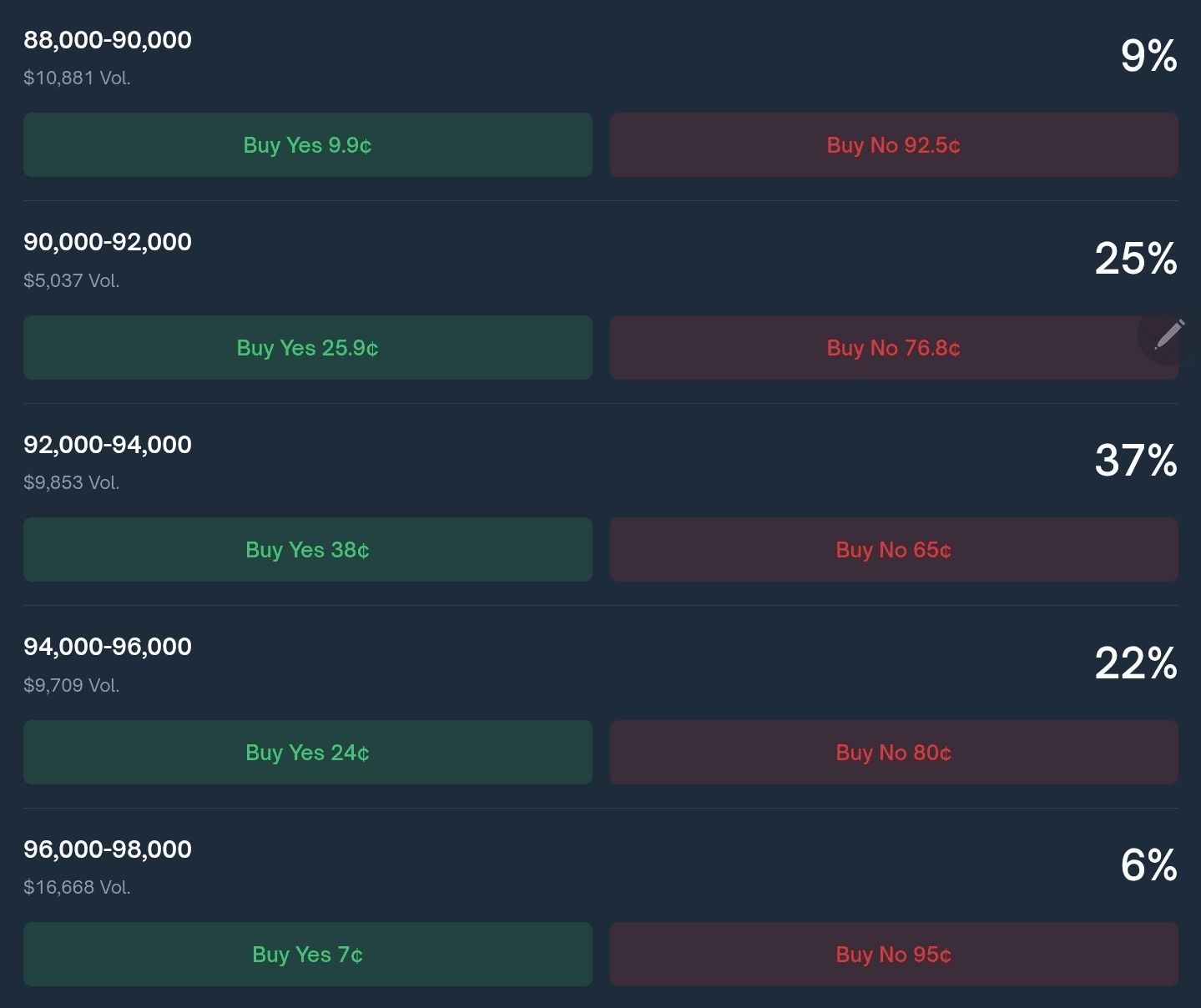Buy Yes at 9.9¢ for 88,000-90,000
The width and height of the screenshot is (1201, 1008).
308,145
